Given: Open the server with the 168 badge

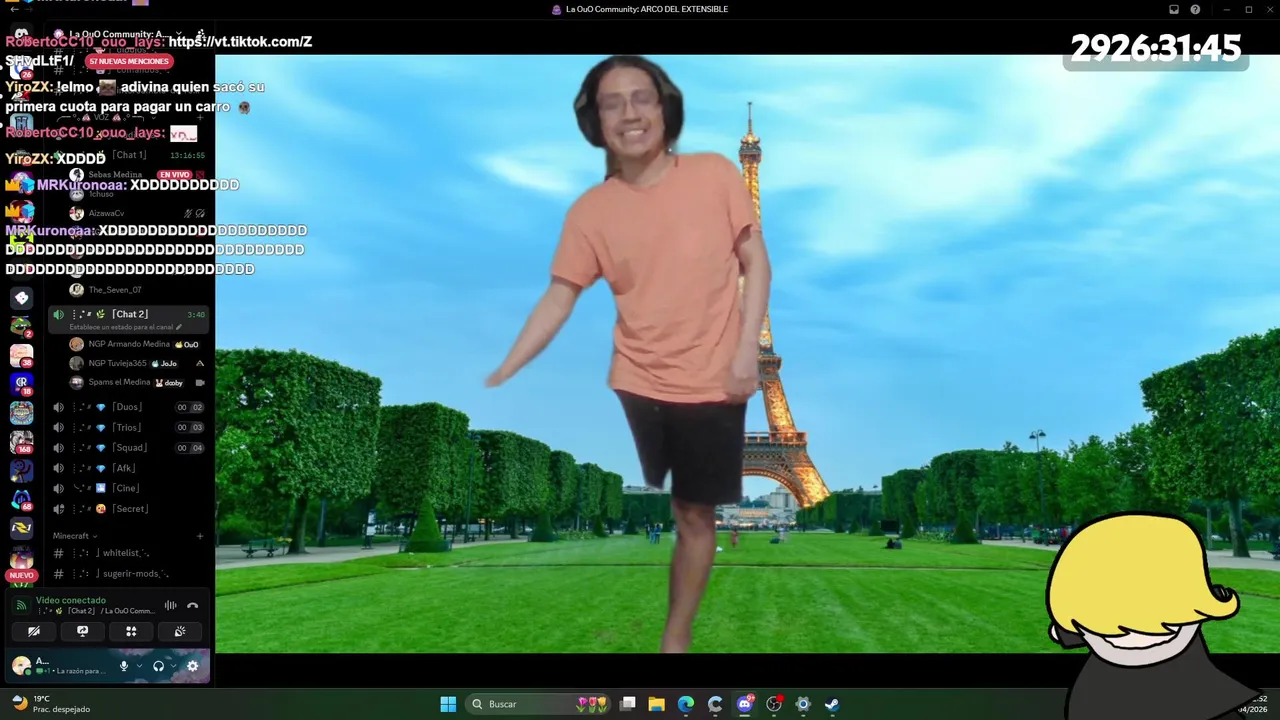Looking at the screenshot, I should click(x=21, y=441).
